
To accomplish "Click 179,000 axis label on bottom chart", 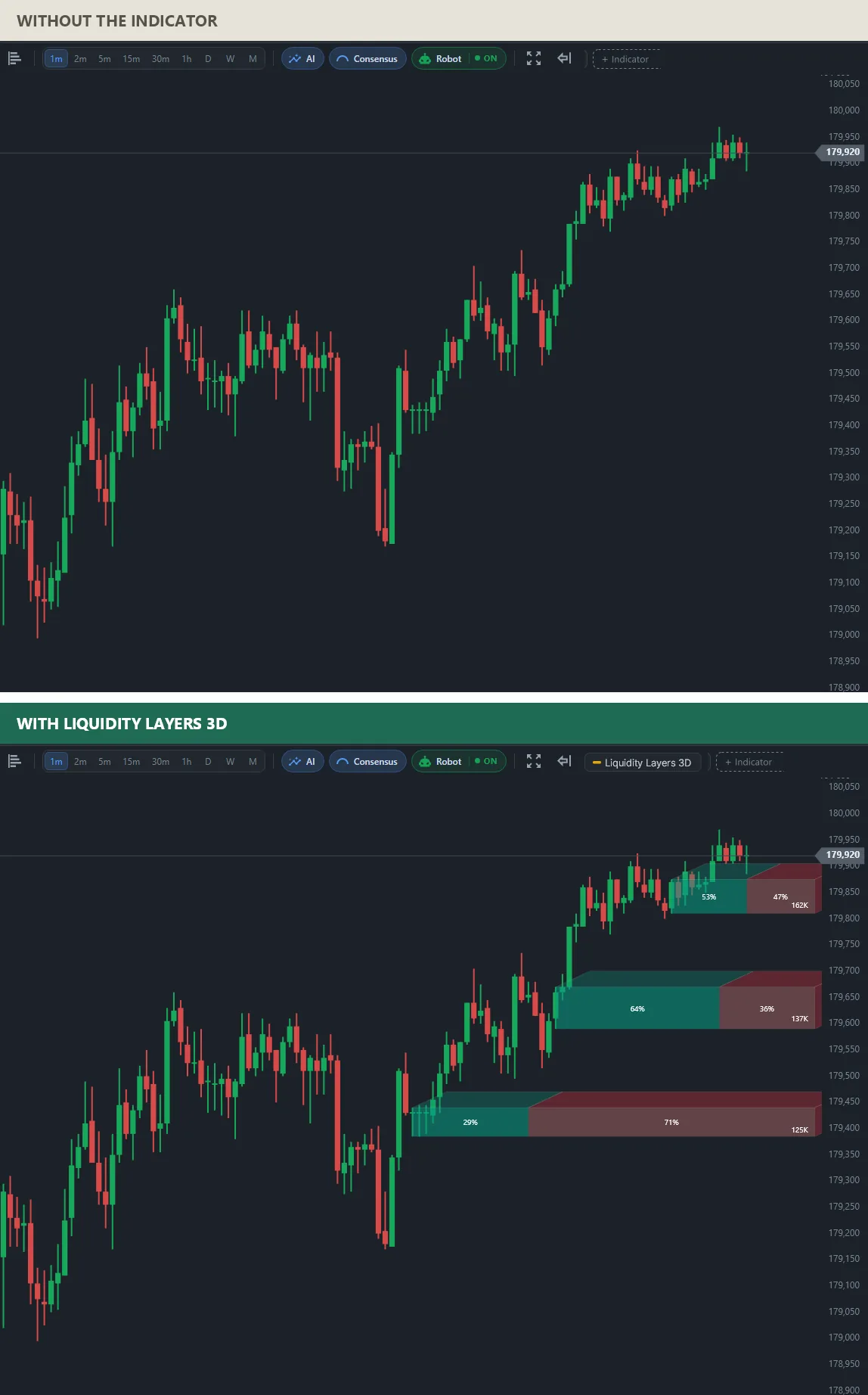I will click(844, 1338).
